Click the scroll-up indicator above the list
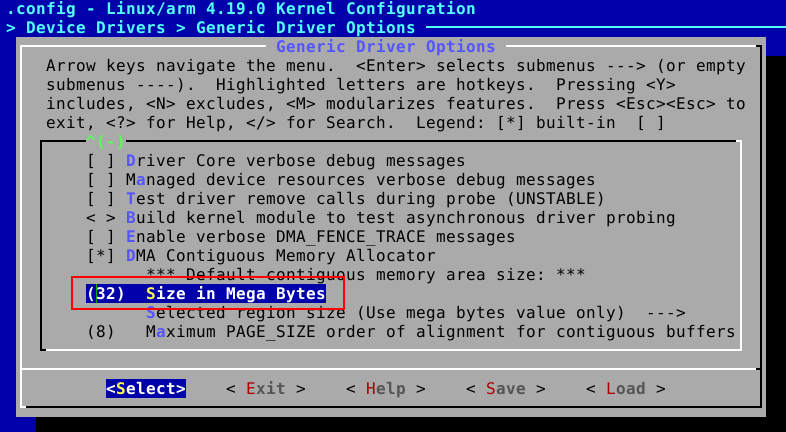 (105, 142)
